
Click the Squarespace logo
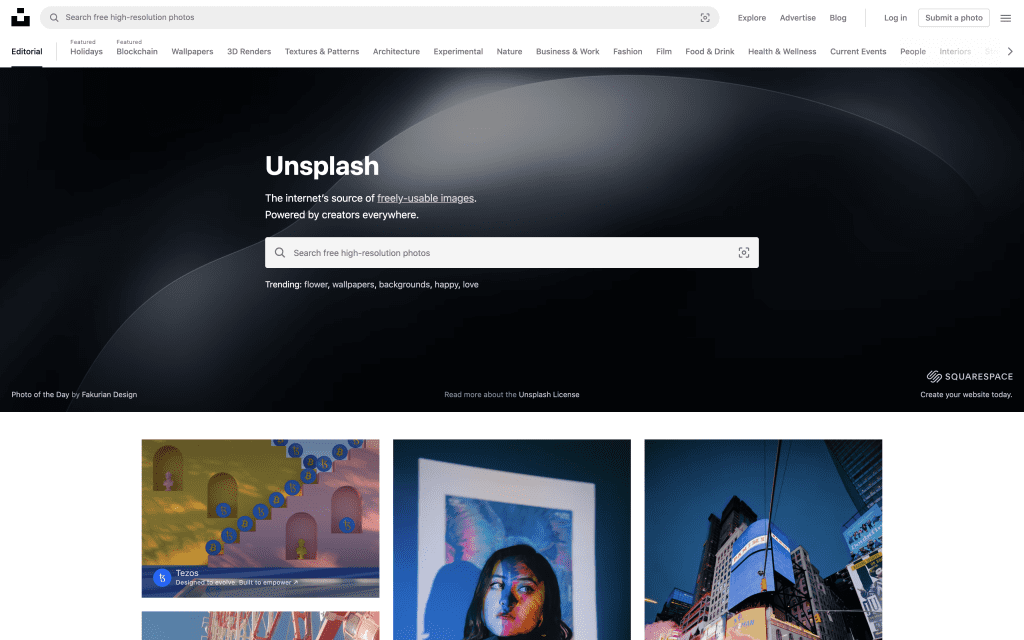(969, 376)
